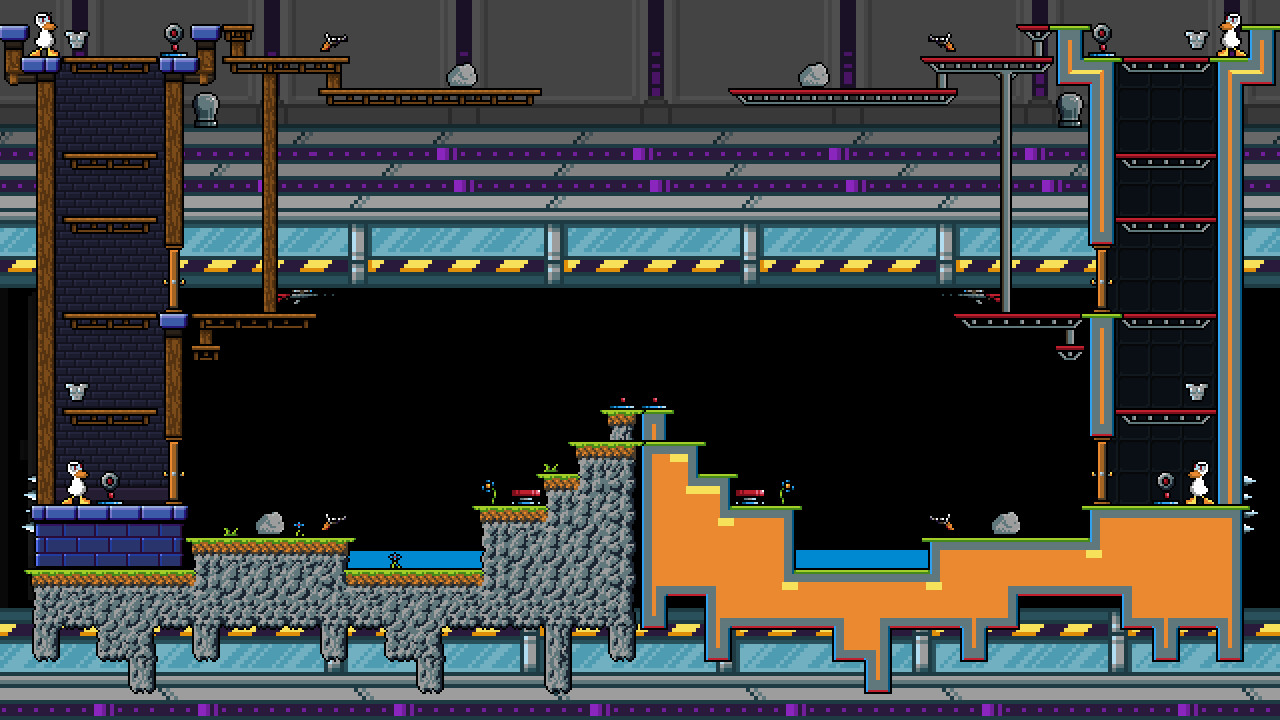Click the red weapon on the orange step

[750, 496]
